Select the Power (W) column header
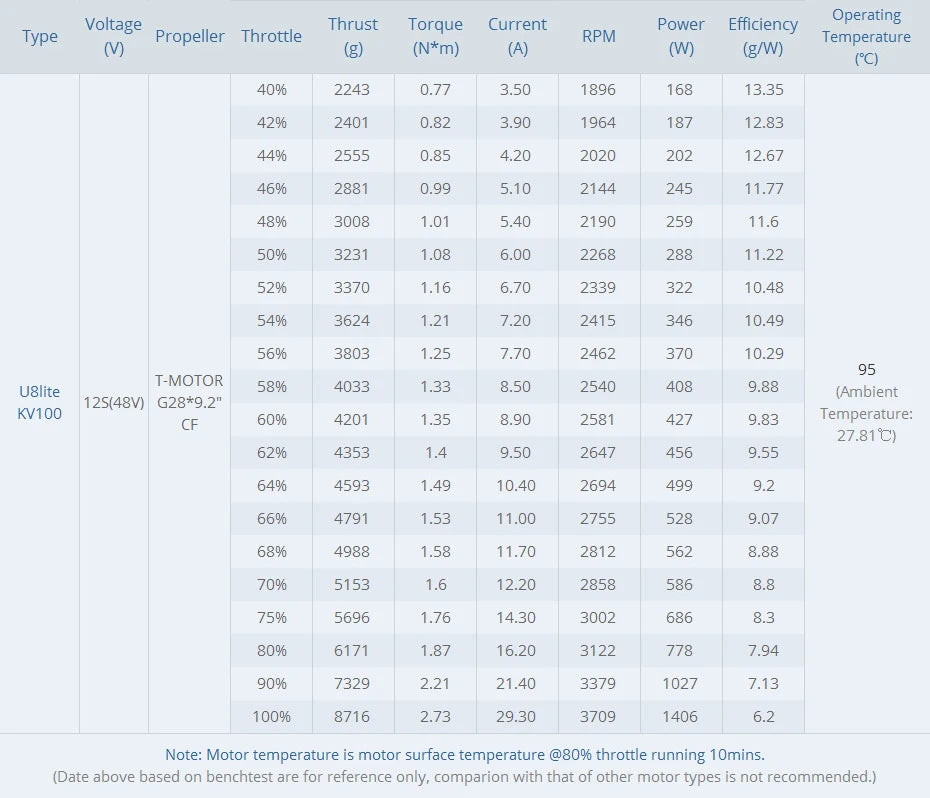The image size is (930, 798). [680, 36]
